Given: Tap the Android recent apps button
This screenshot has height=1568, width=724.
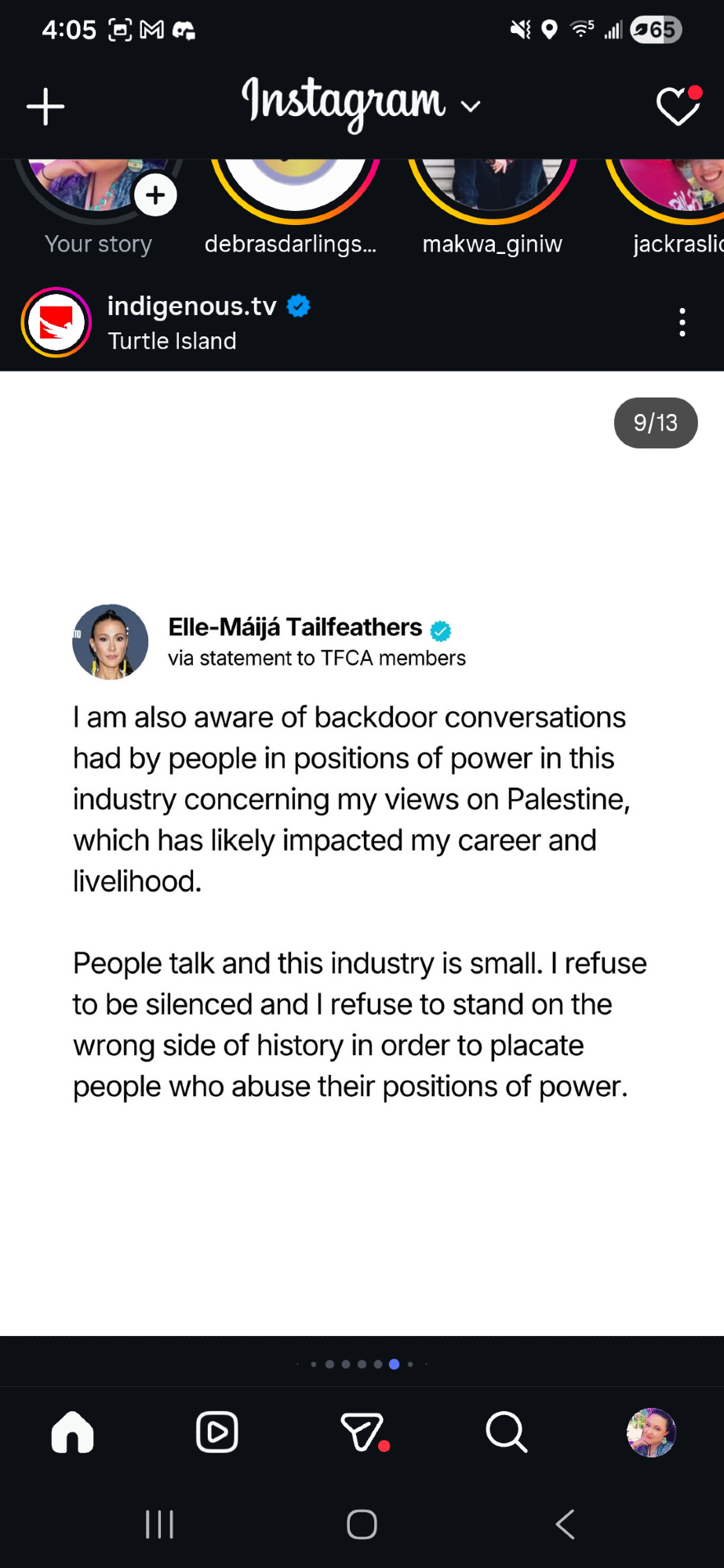Looking at the screenshot, I should [x=159, y=1525].
